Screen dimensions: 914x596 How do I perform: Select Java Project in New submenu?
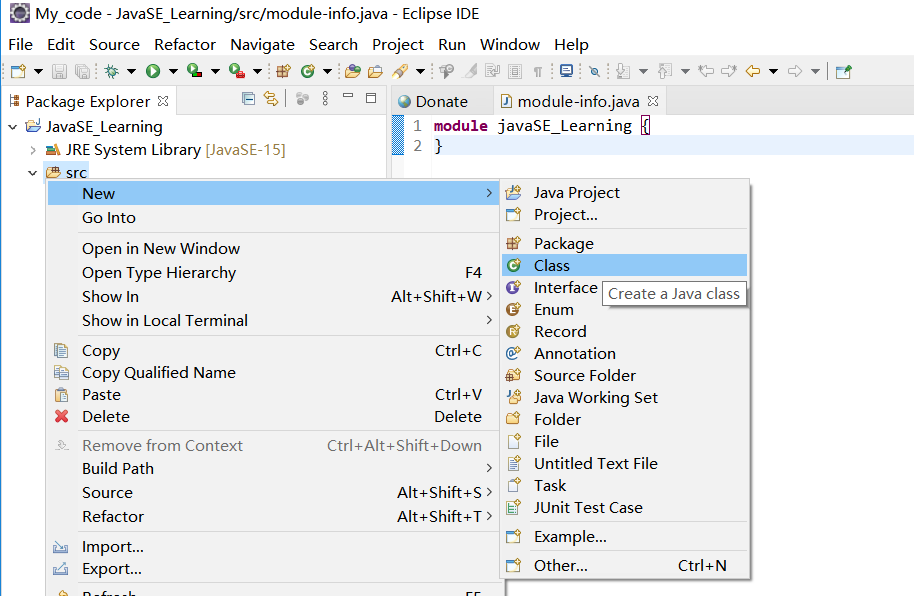click(624, 192)
